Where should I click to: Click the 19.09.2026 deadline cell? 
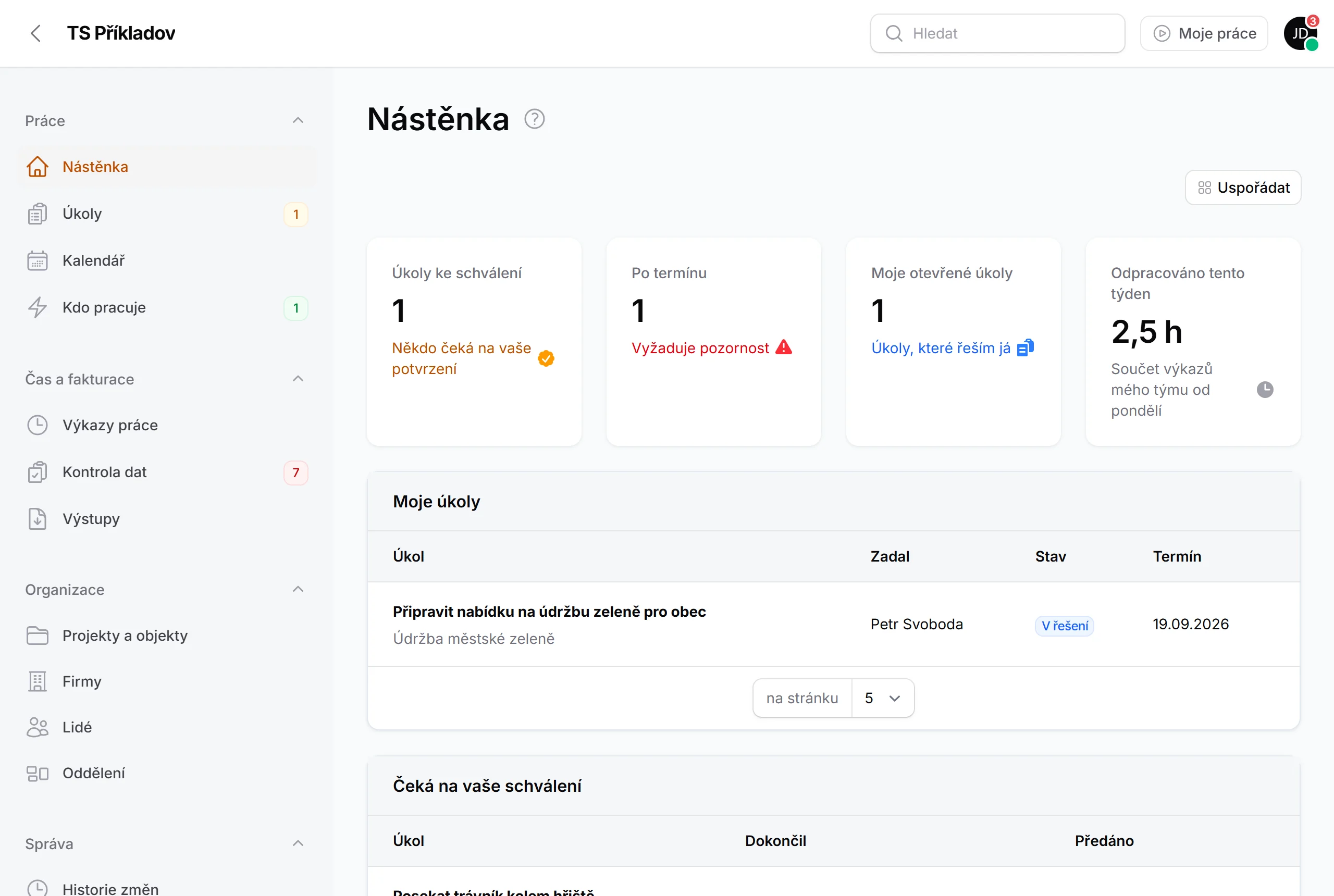[1191, 624]
